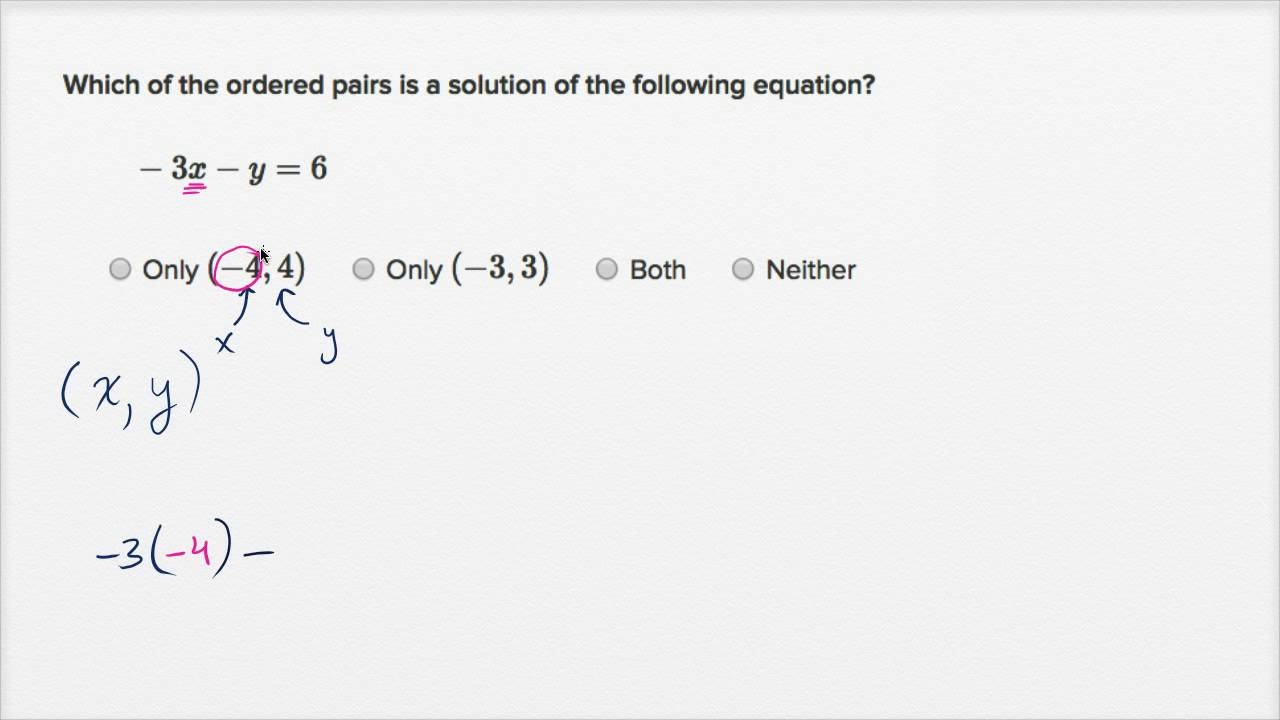Click the blue handwritten -3 at the bottom

pos(120,553)
